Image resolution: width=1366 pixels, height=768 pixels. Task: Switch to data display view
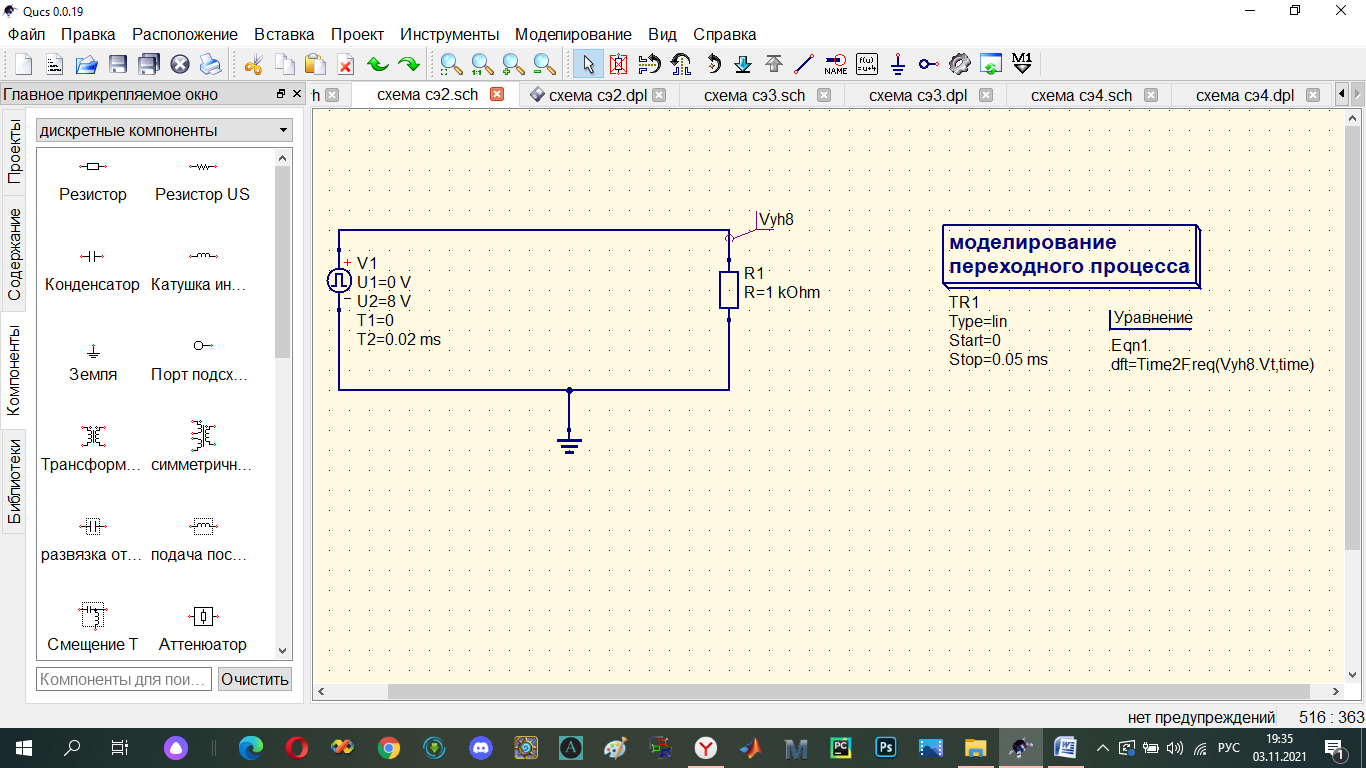click(x=991, y=65)
